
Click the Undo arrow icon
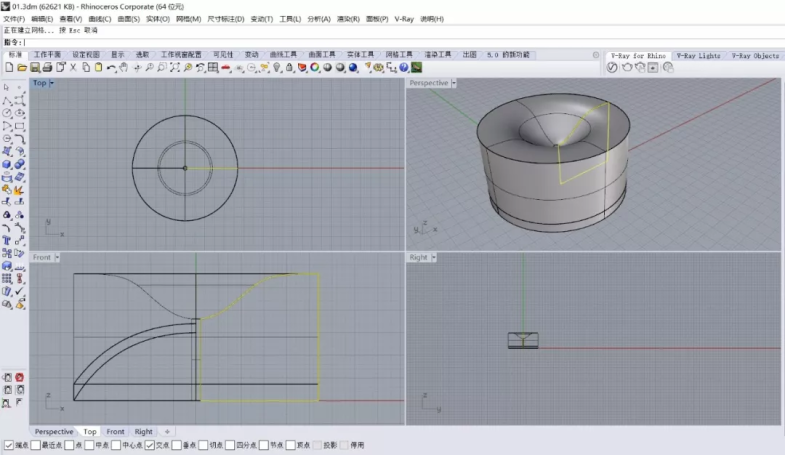(x=111, y=67)
